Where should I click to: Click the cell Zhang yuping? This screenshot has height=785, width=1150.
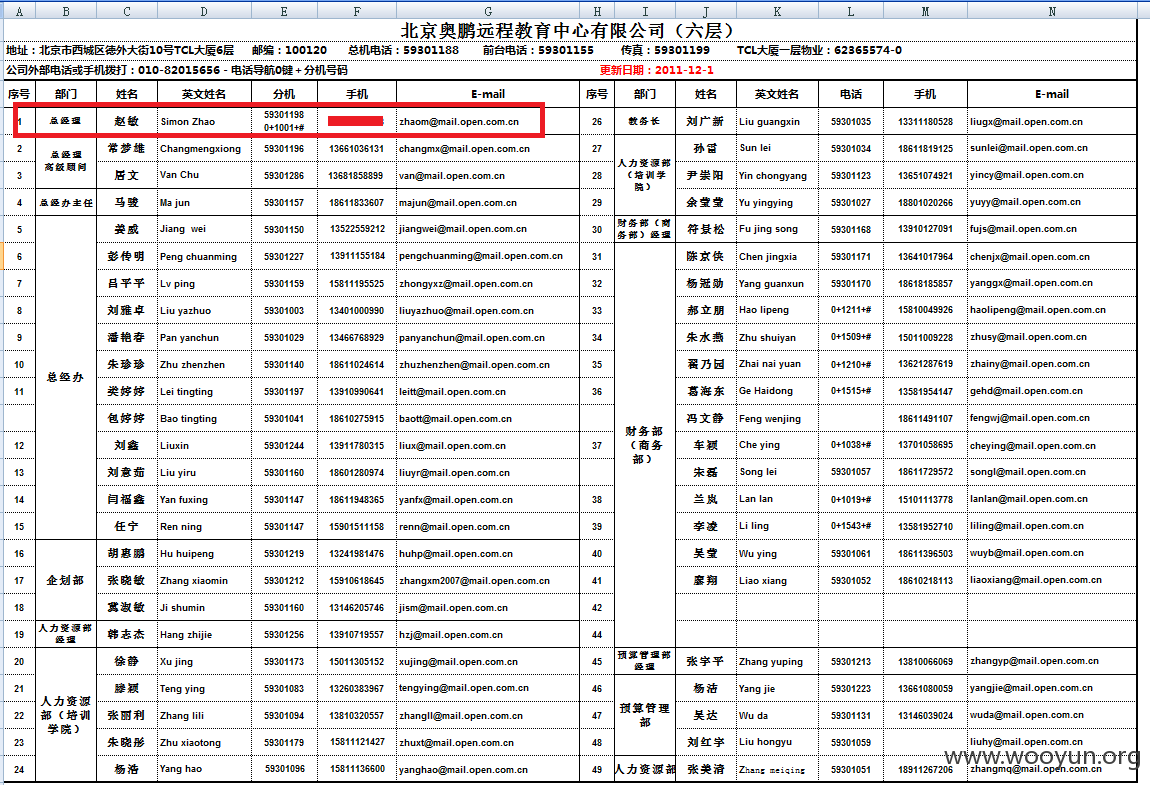pyautogui.click(x=771, y=662)
